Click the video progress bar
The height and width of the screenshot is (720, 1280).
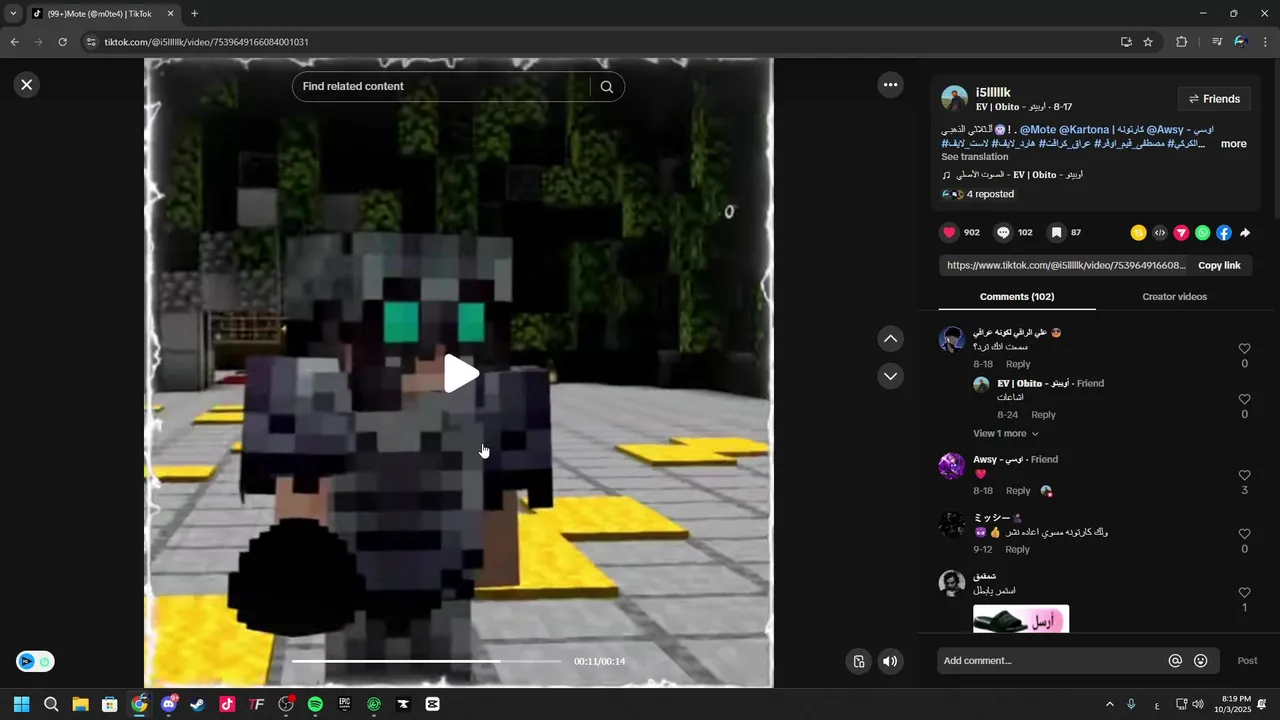(x=427, y=661)
